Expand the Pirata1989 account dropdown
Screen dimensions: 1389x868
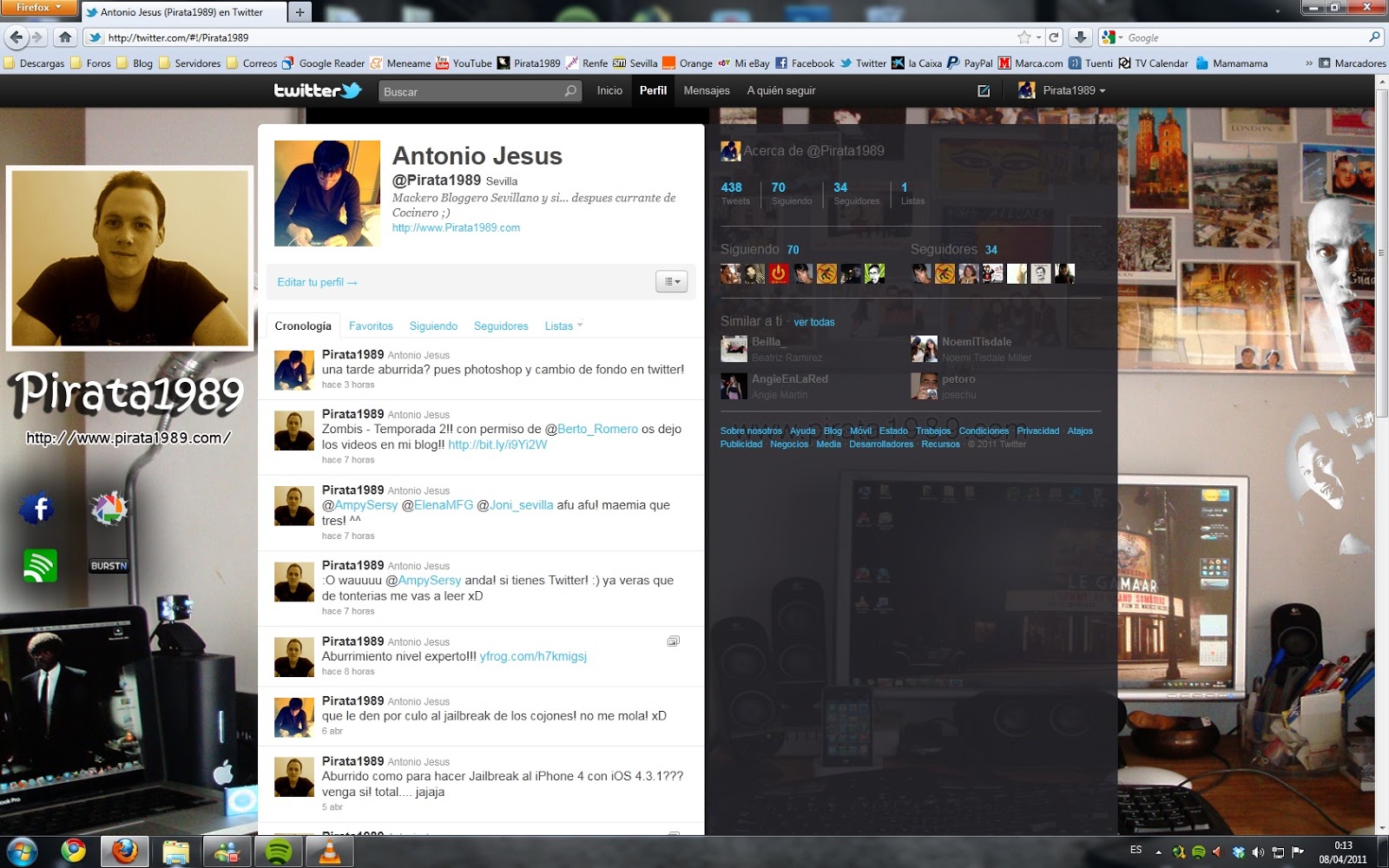pos(1063,90)
